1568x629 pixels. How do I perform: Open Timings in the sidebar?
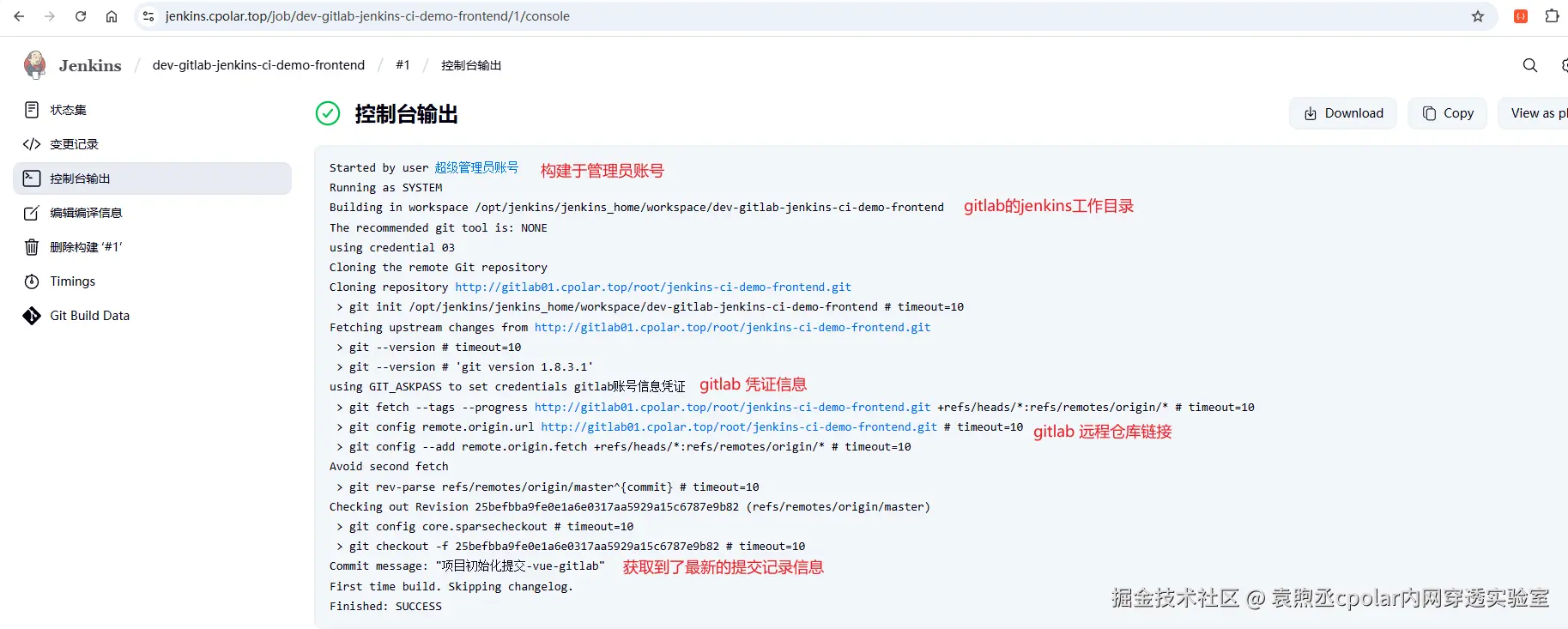(153, 281)
